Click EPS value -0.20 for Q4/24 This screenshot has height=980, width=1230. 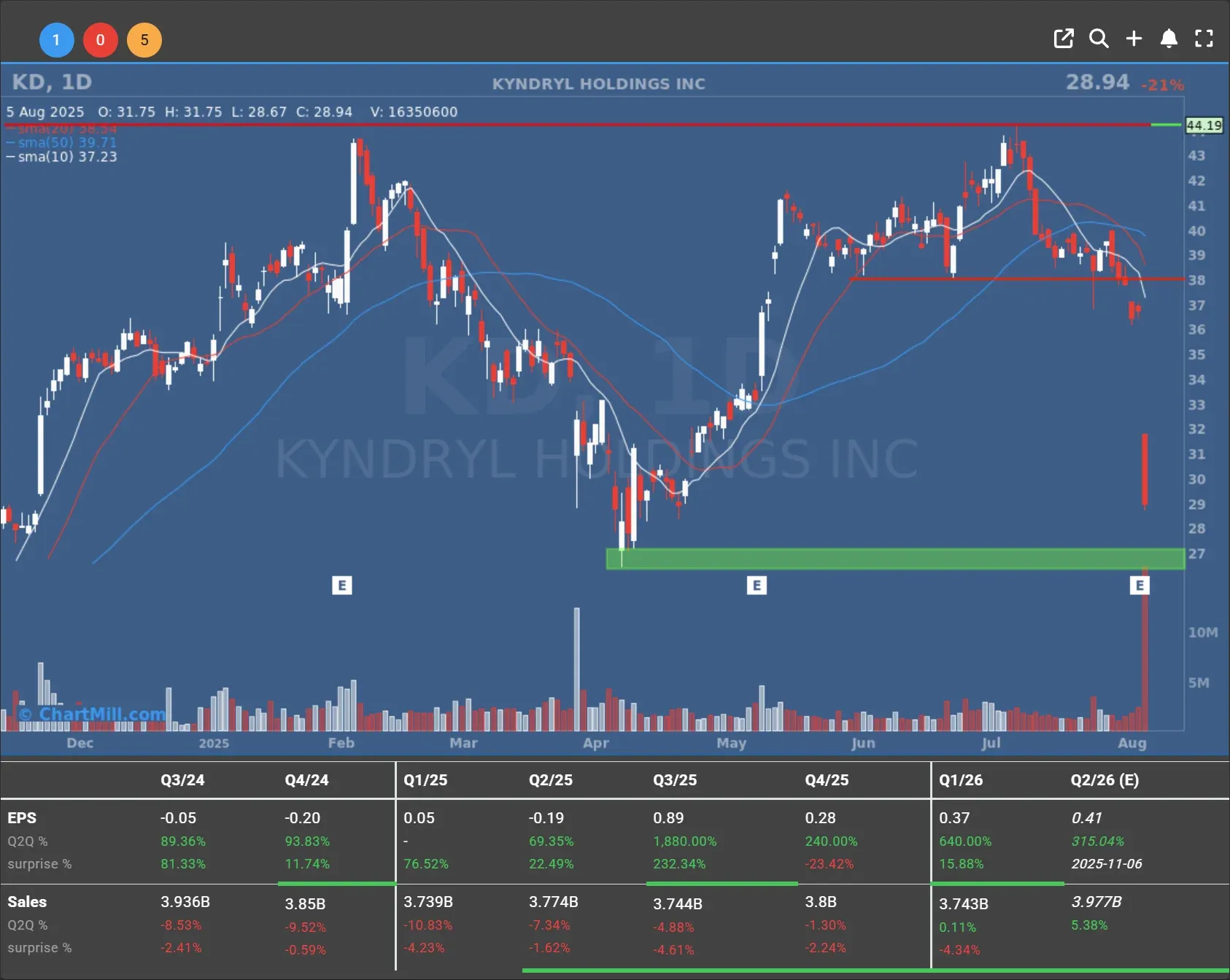pos(303,818)
